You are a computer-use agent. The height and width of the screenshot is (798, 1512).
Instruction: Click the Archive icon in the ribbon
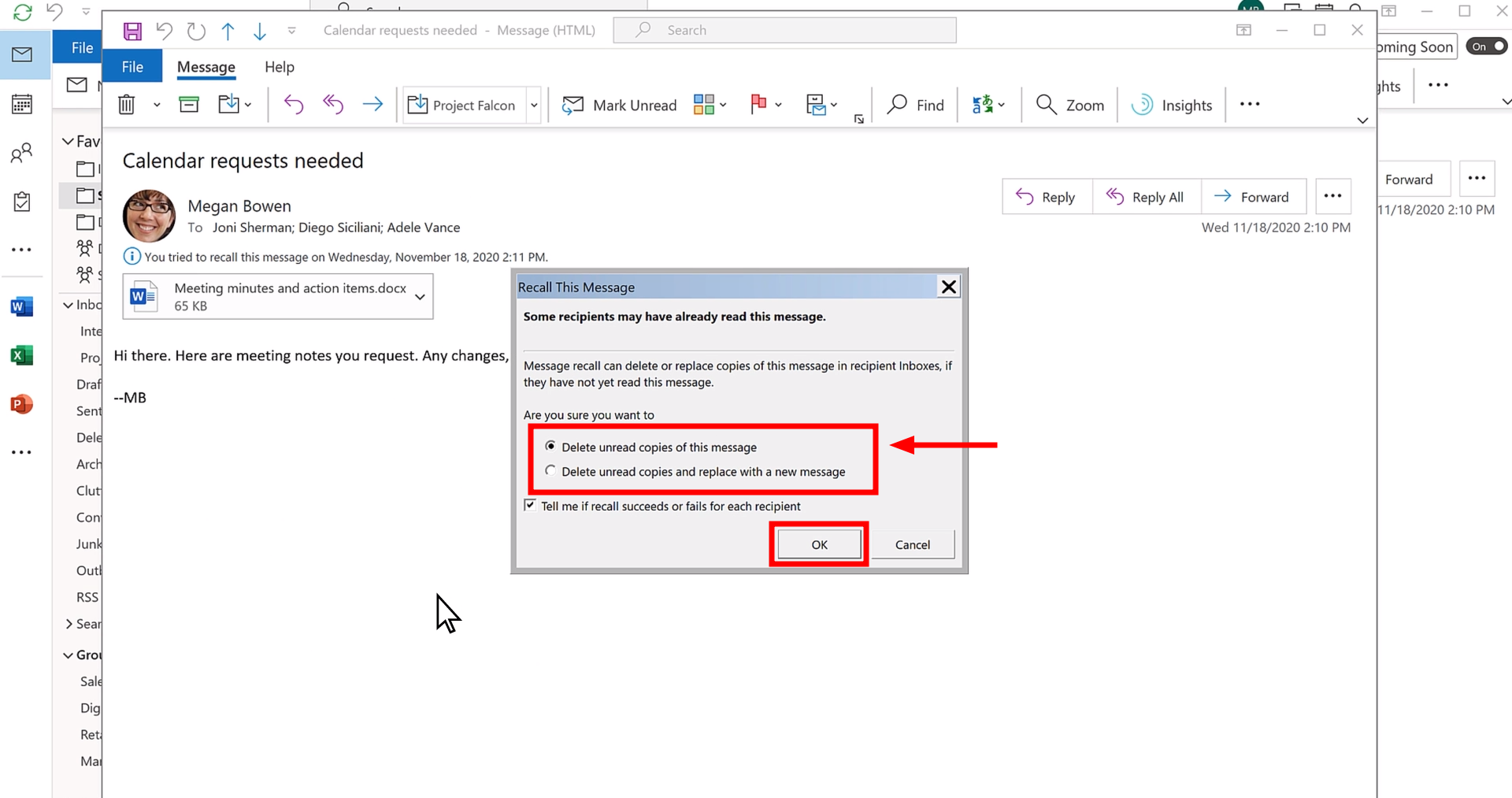tap(189, 105)
